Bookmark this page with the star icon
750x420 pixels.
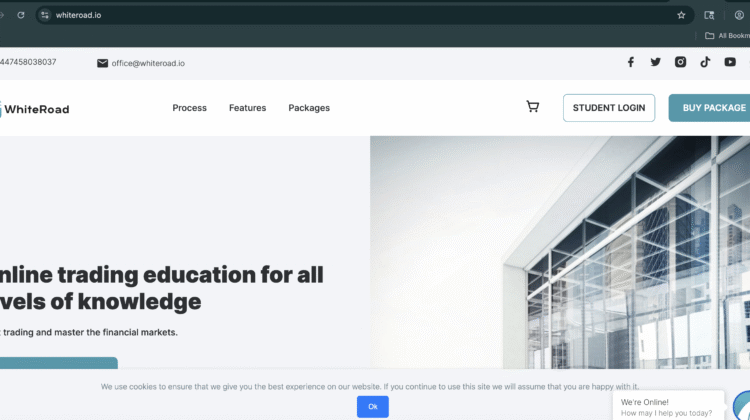click(x=681, y=15)
